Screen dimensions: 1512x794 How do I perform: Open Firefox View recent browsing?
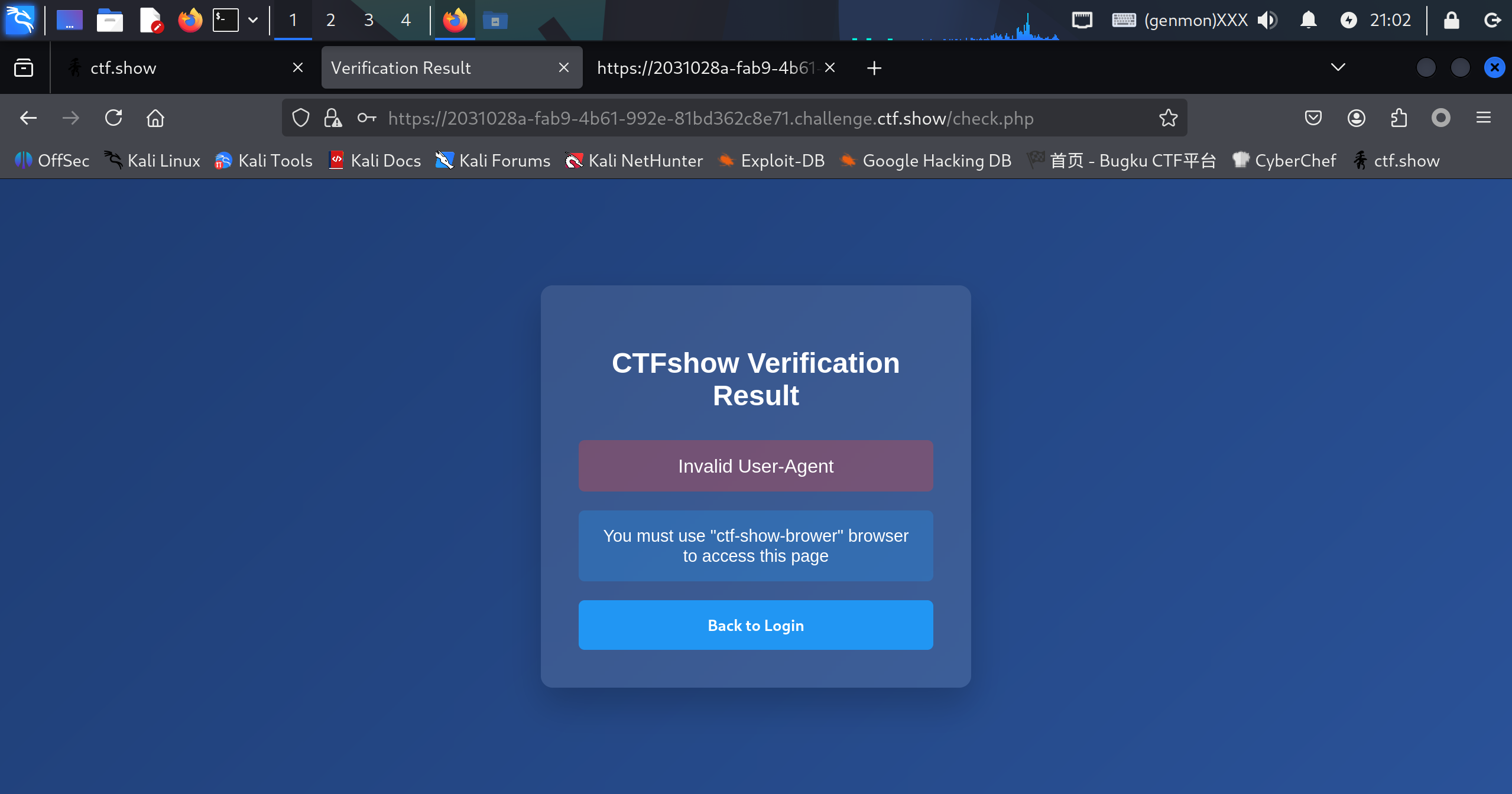point(24,68)
